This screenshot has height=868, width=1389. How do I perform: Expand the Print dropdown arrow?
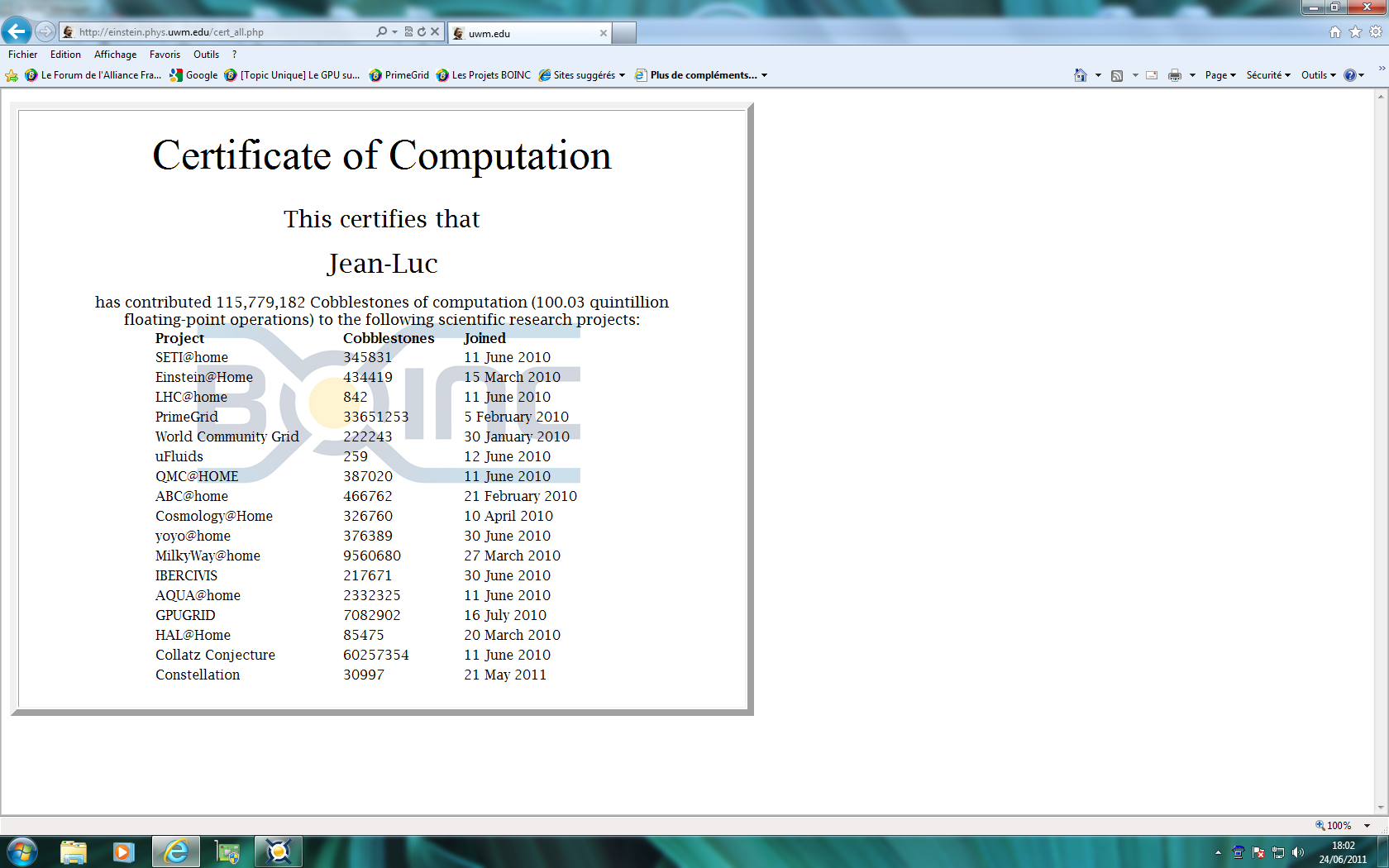tap(1192, 75)
